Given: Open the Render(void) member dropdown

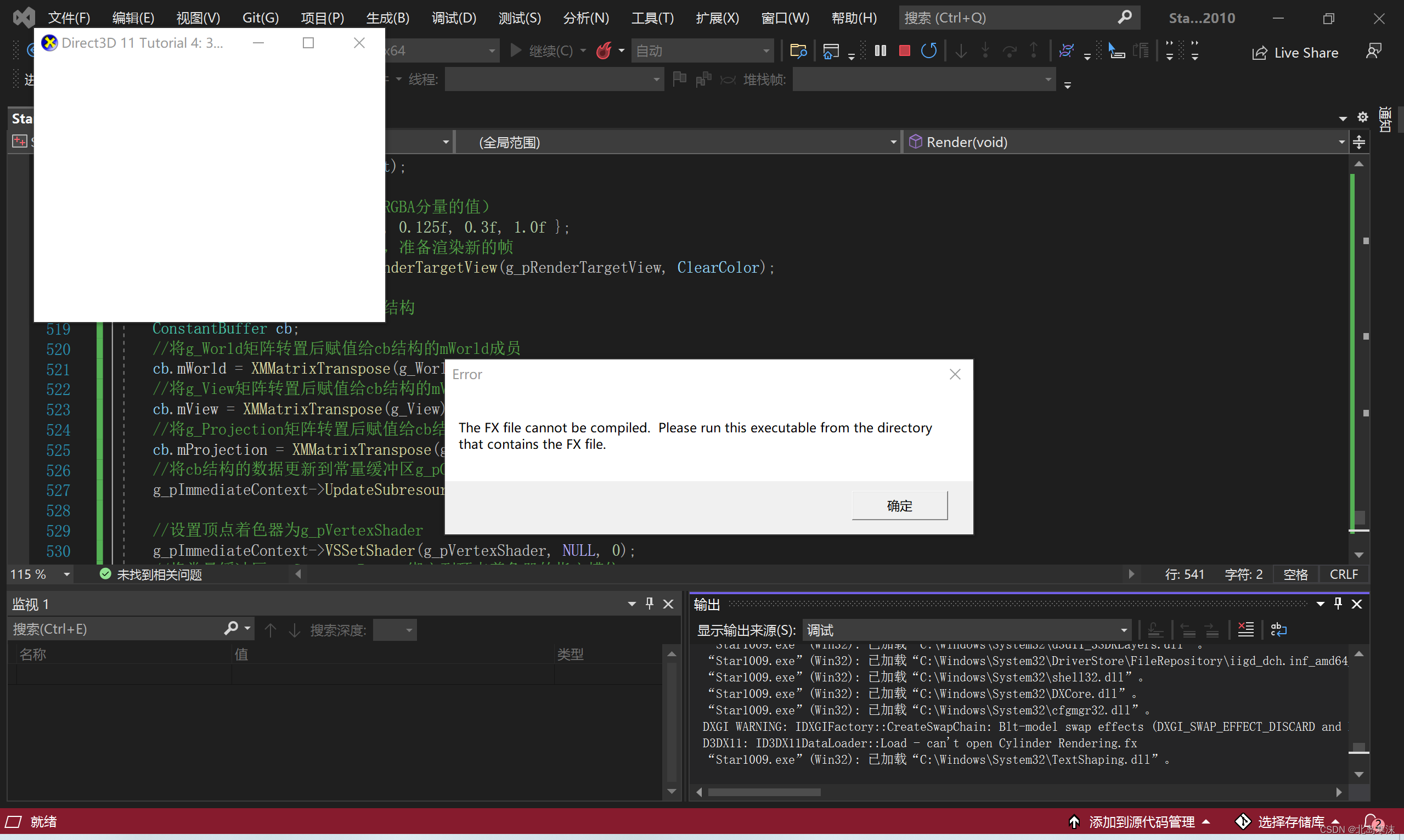Looking at the screenshot, I should (1126, 142).
